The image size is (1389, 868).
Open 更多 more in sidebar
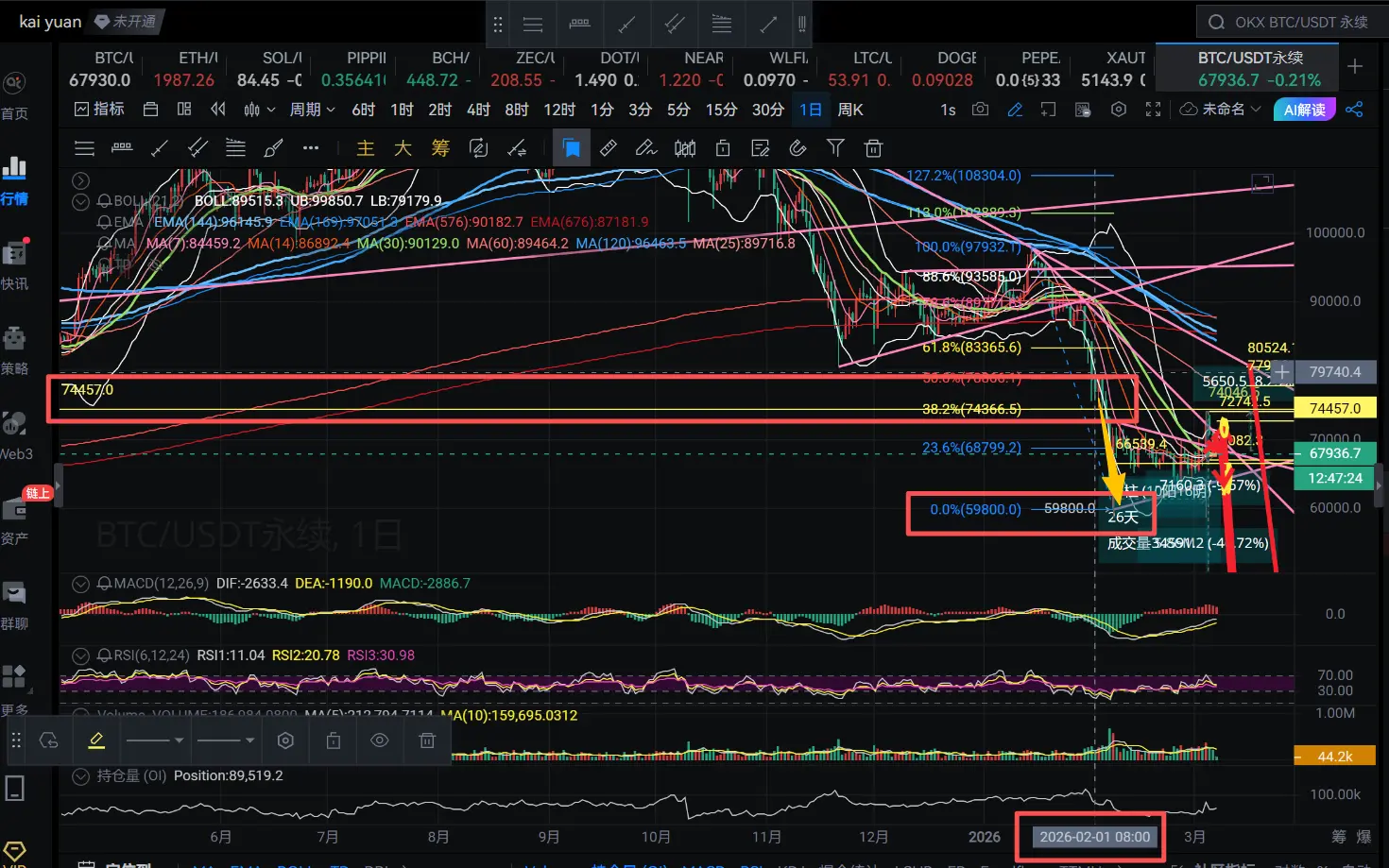(x=14, y=689)
